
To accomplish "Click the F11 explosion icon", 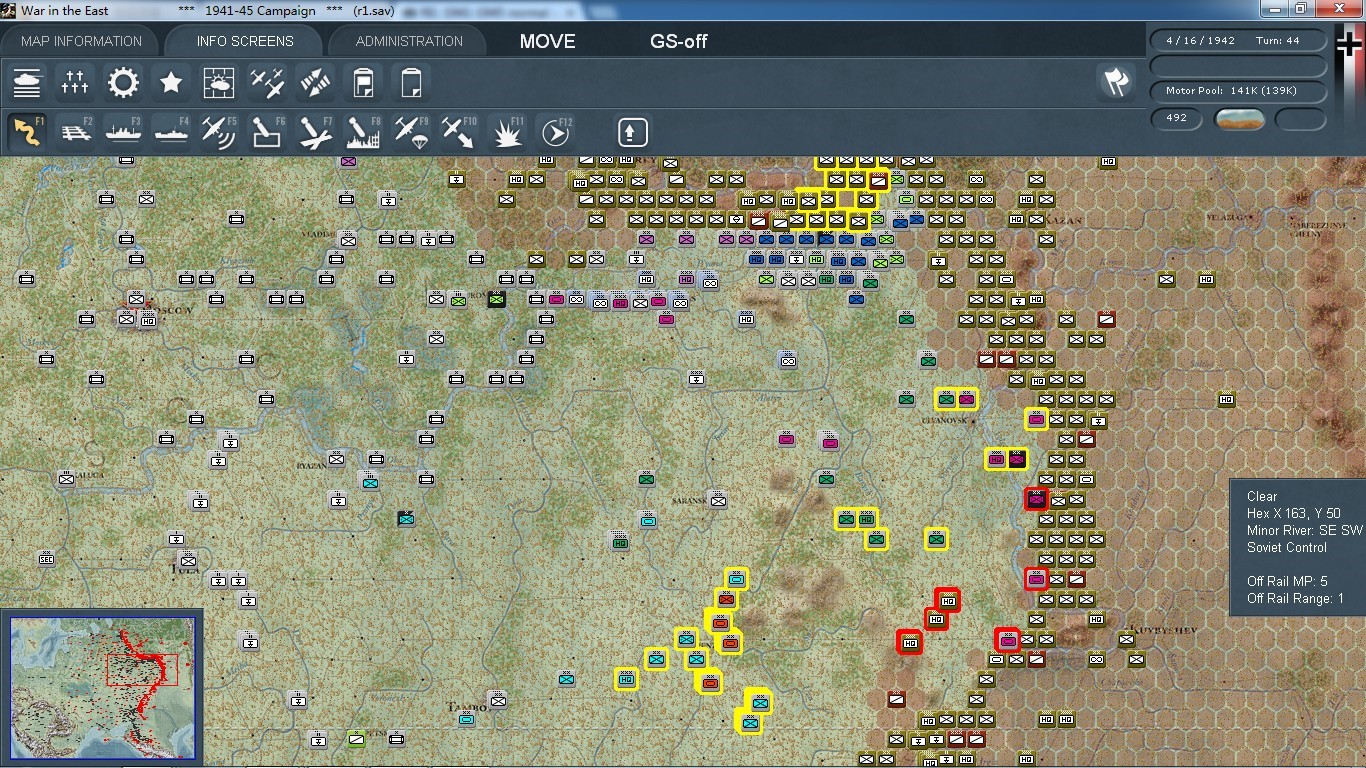I will [x=507, y=132].
